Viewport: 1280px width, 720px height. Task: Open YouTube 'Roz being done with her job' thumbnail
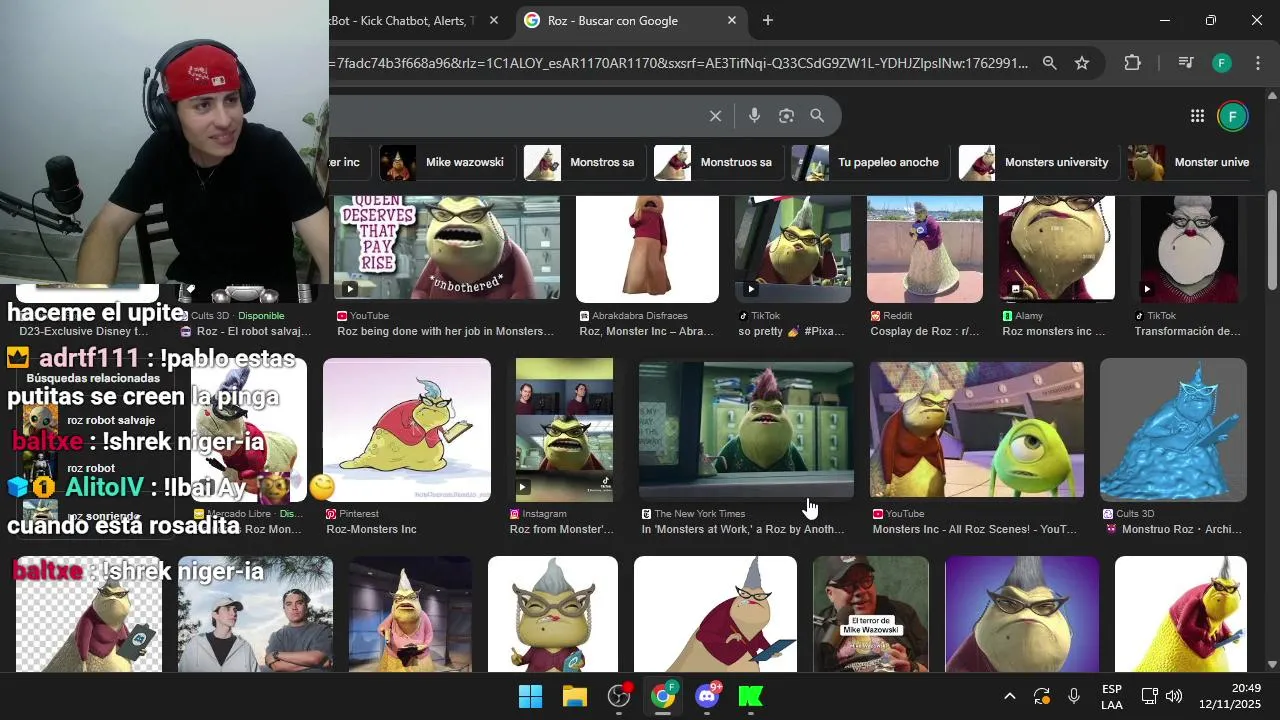[x=446, y=247]
